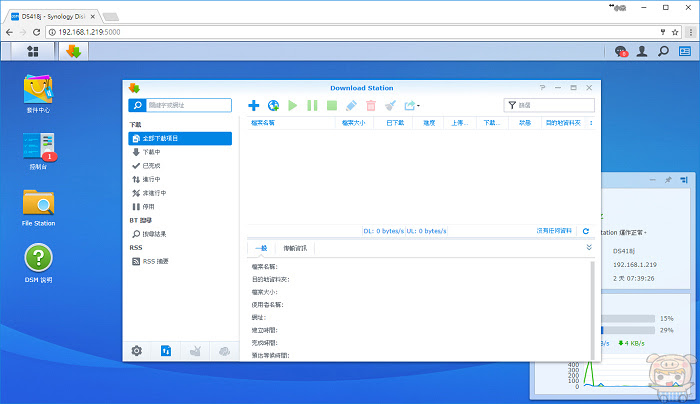Click the UL: 0 bytes/s status text
The height and width of the screenshot is (404, 700).
(x=426, y=231)
